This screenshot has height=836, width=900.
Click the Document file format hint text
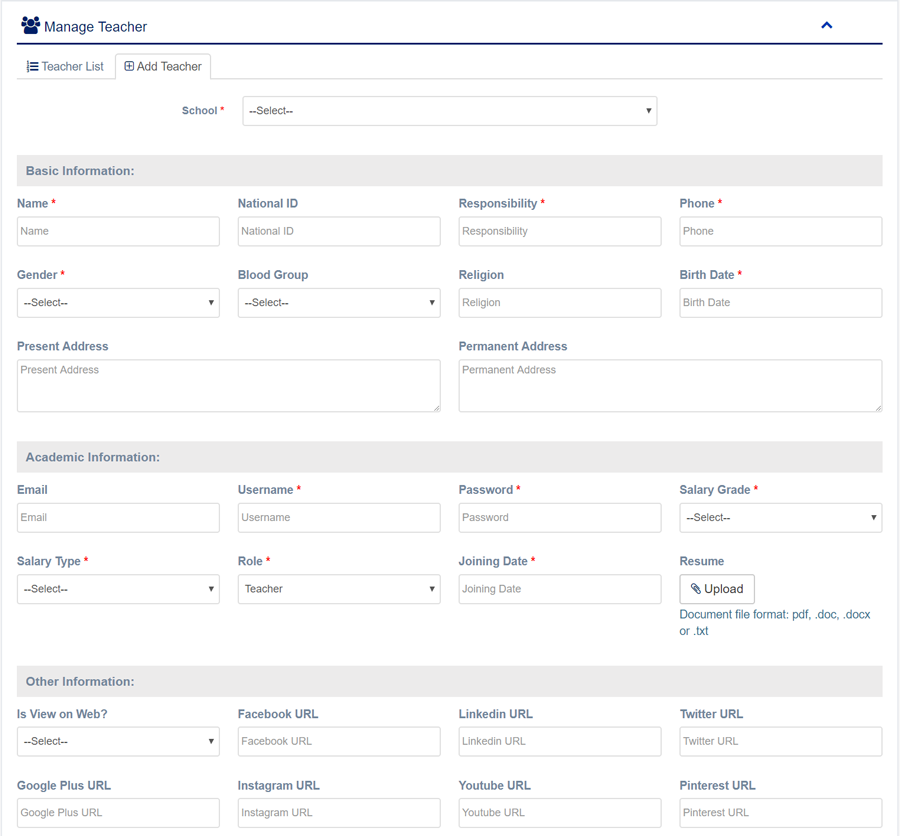[x=775, y=623]
